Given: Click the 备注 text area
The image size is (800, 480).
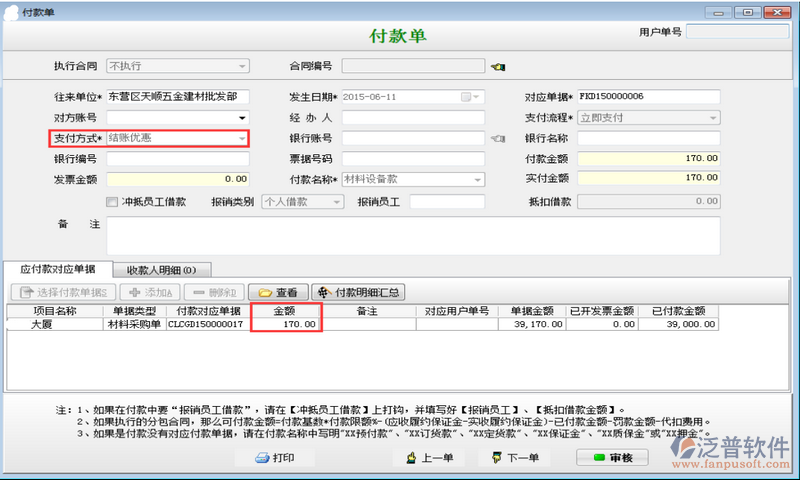Looking at the screenshot, I should 412,235.
